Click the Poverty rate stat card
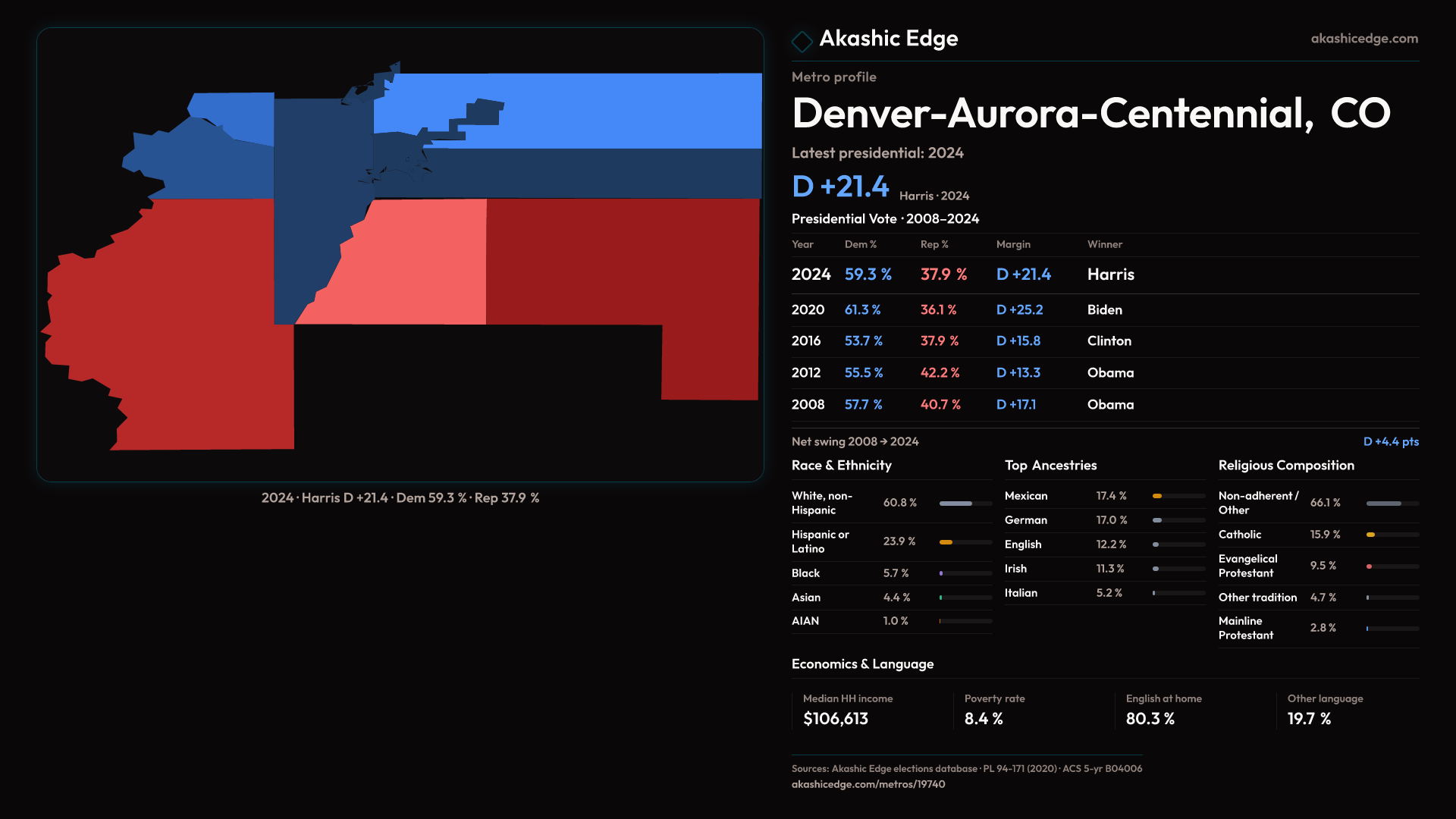The height and width of the screenshot is (819, 1456). [1009, 710]
